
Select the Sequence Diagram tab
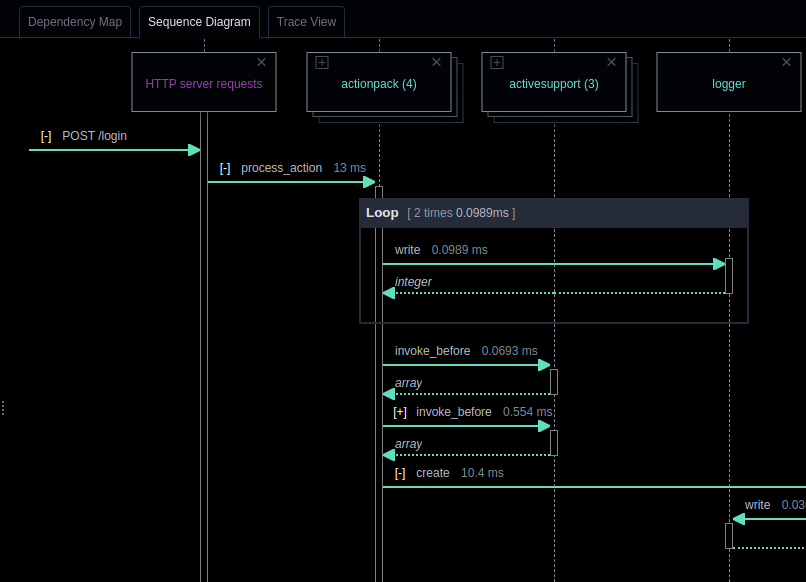(x=199, y=22)
